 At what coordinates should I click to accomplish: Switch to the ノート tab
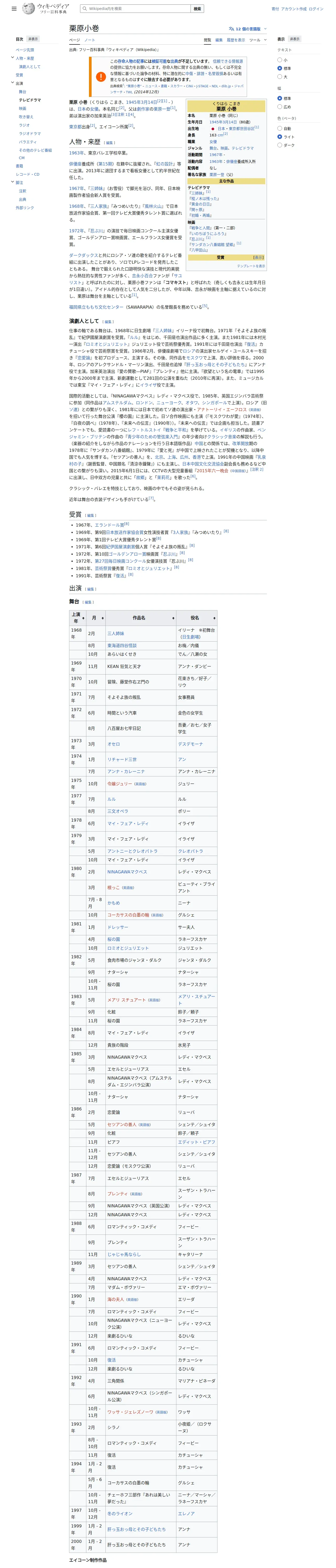click(x=90, y=40)
